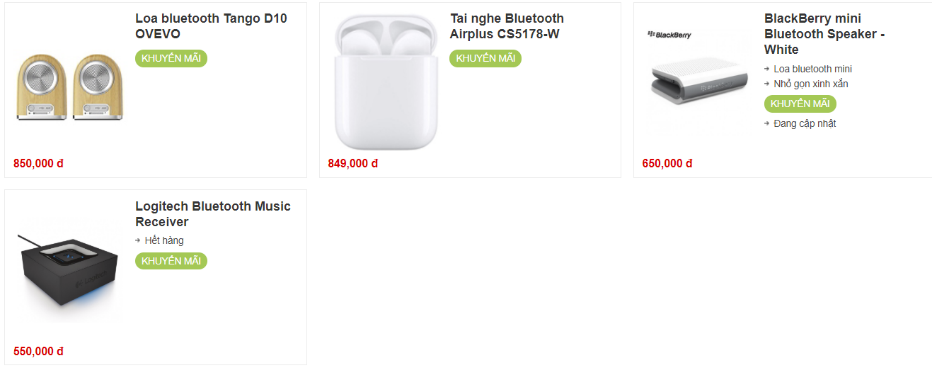The width and height of the screenshot is (932, 368).
Task: Click KHUYẾN MÃI badge under Logitech receiver
Action: click(171, 260)
